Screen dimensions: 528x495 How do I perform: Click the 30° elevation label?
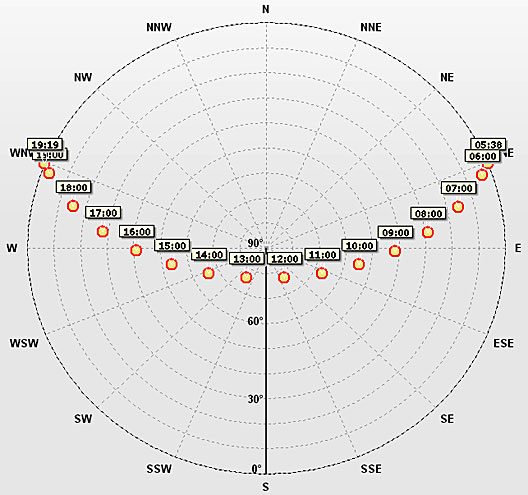point(255,399)
